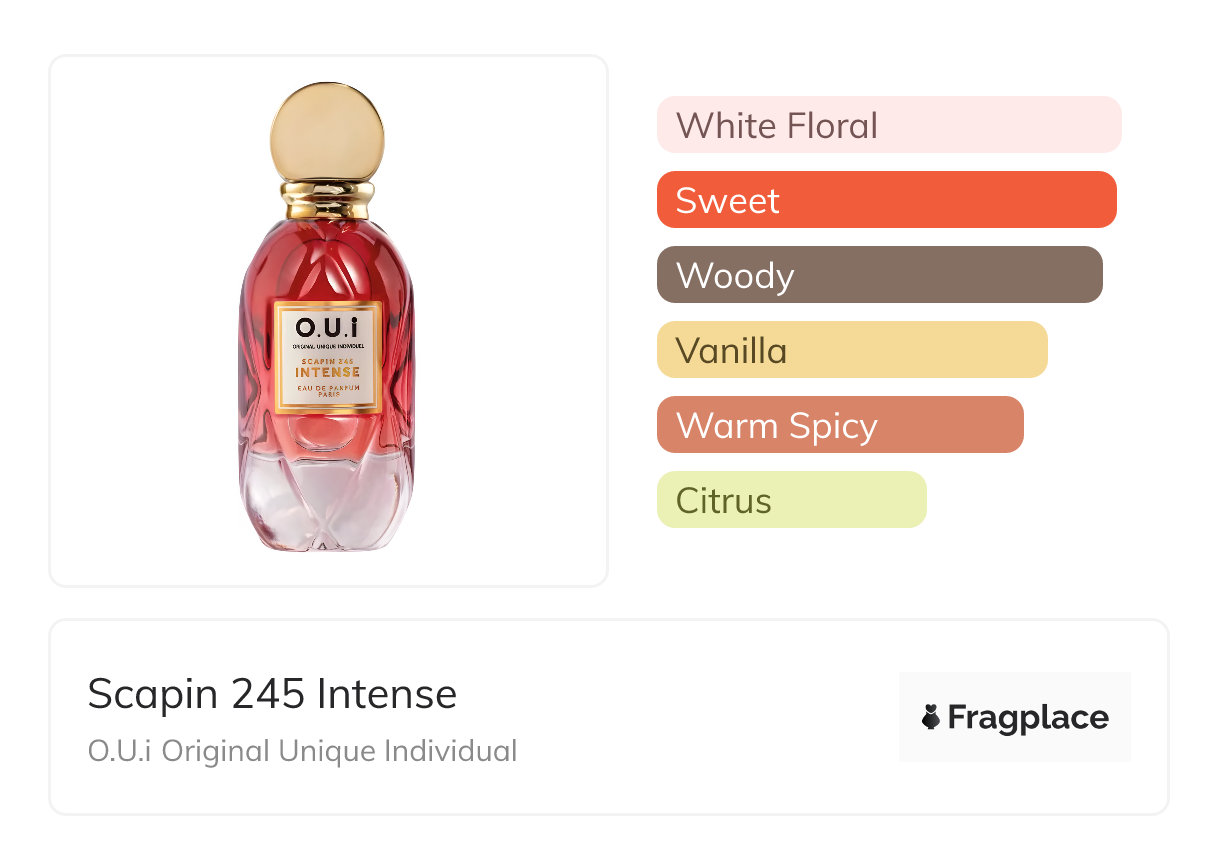The height and width of the screenshot is (864, 1218).
Task: Click the O.U.i logo on bottle label
Action: (327, 327)
